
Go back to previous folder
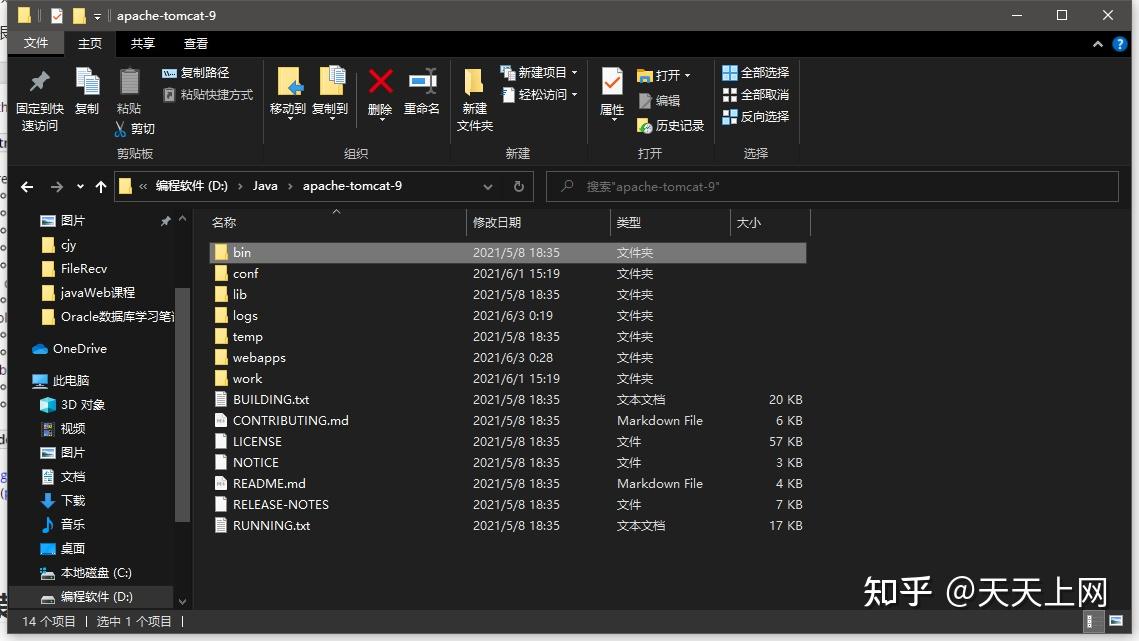(x=27, y=187)
